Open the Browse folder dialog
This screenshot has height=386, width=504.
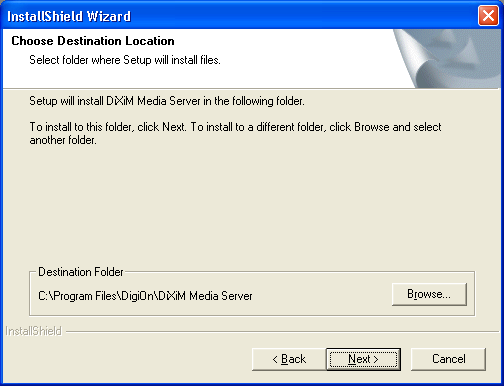[x=429, y=294]
